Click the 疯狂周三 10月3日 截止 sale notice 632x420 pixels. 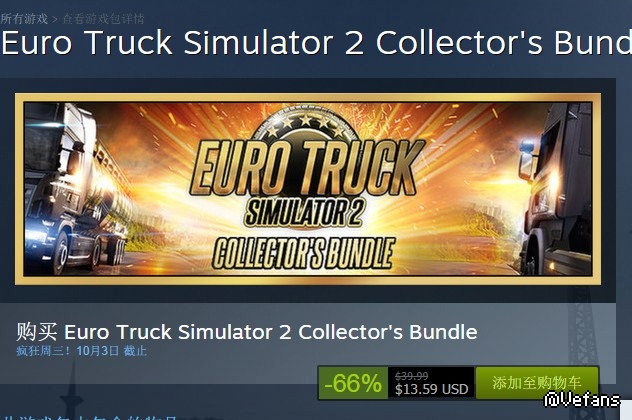point(81,351)
